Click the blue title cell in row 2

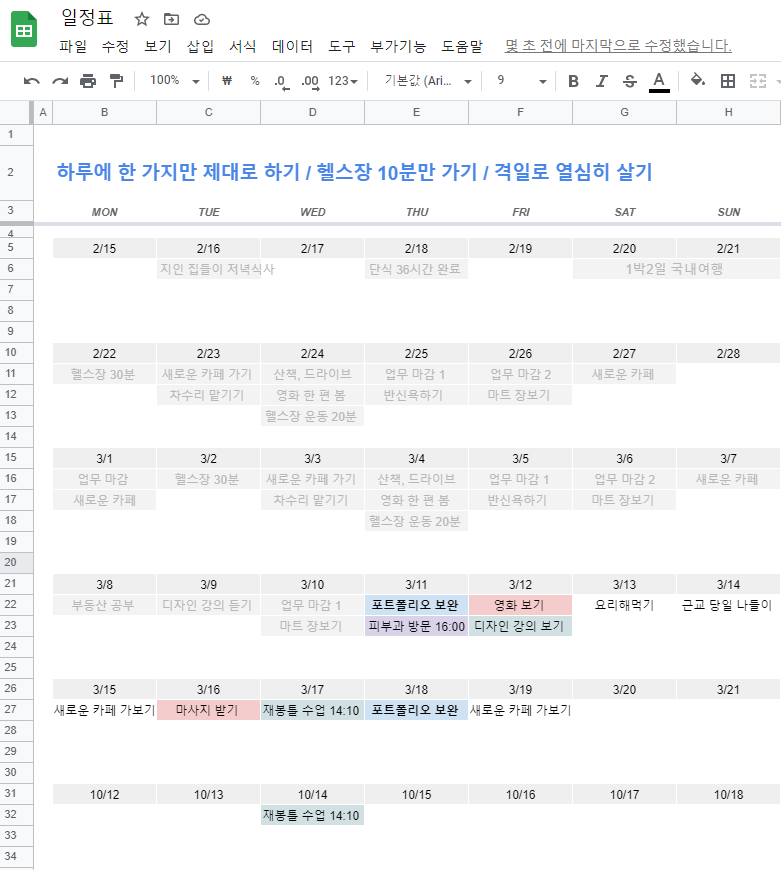354,172
